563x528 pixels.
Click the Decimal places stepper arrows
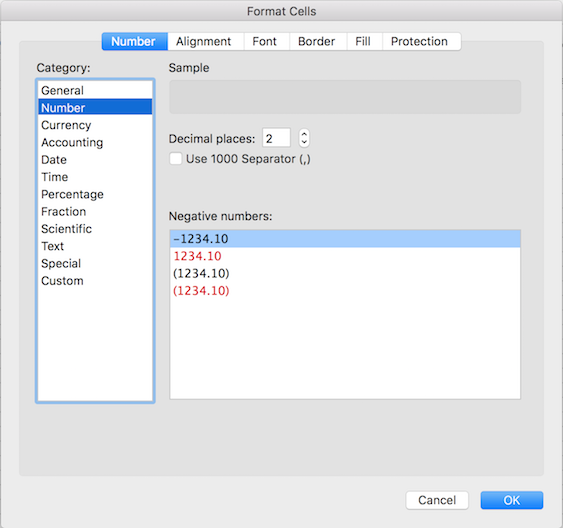tap(304, 138)
